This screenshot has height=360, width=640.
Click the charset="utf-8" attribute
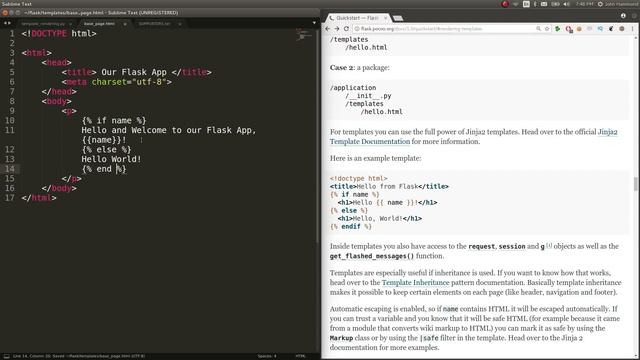coord(129,82)
